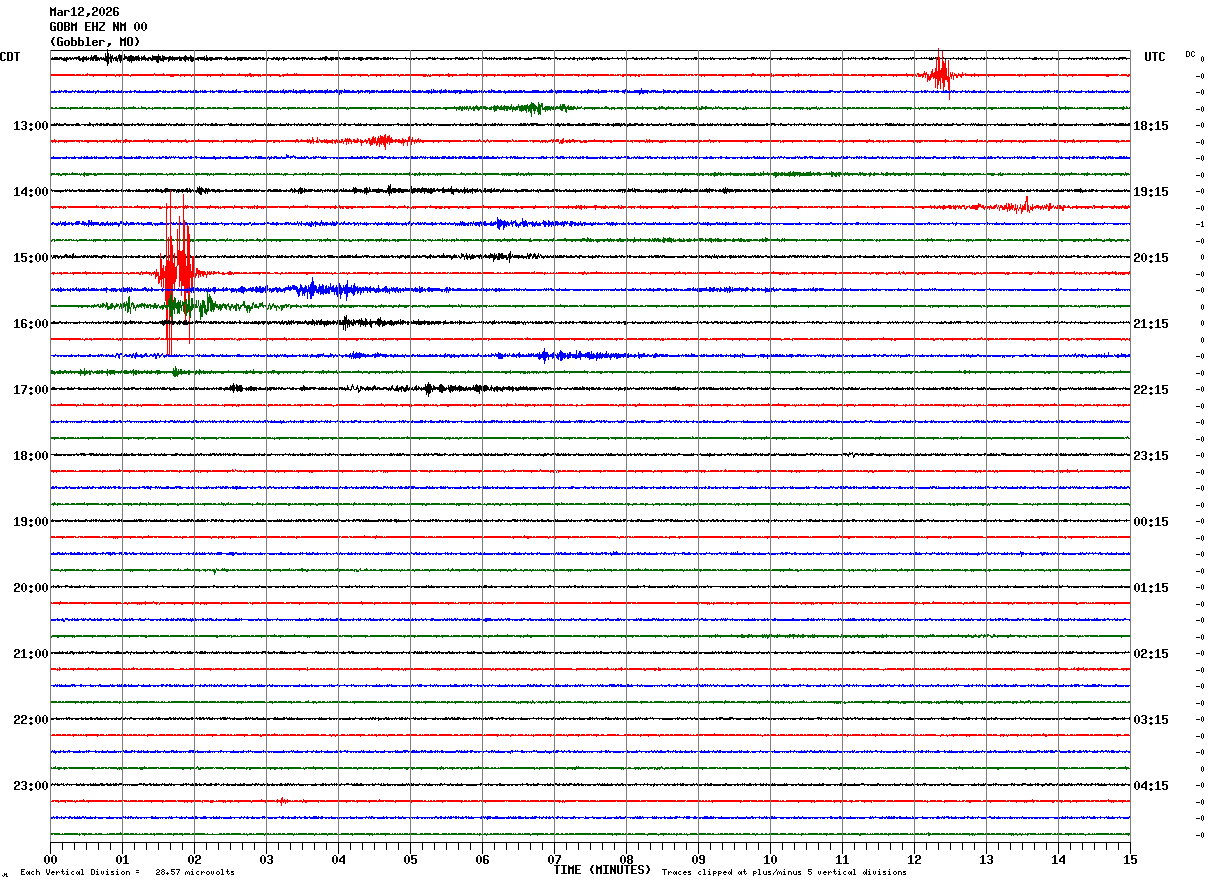The width and height of the screenshot is (1210, 886).
Task: Select minute 15 on the bottom axis
Action: click(x=1130, y=859)
